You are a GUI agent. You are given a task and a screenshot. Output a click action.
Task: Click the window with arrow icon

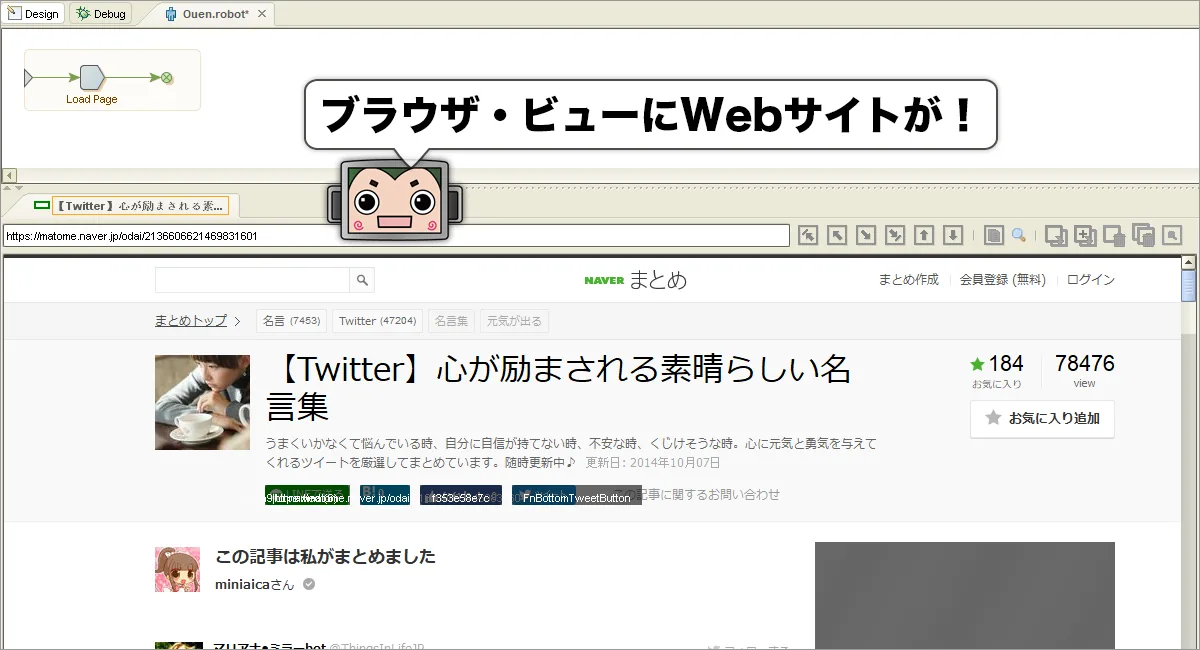click(x=1056, y=235)
